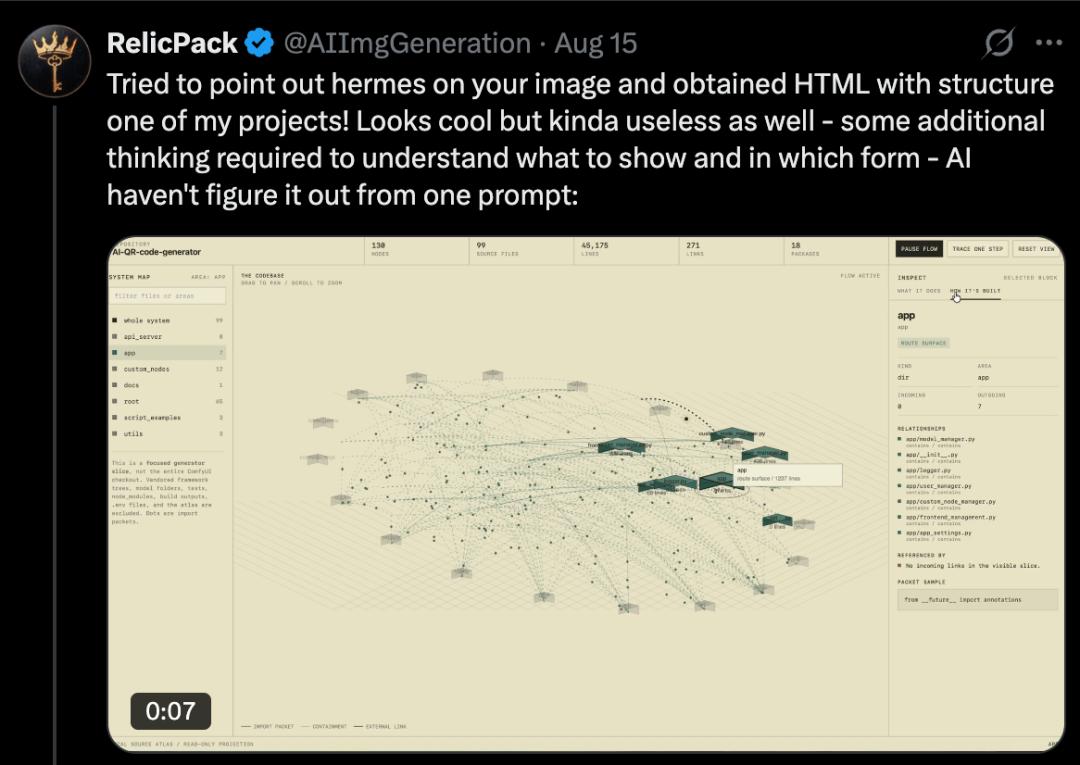Open the @AIImgGeneration handle link
Screen dimensions: 1080x765
[x=407, y=43]
